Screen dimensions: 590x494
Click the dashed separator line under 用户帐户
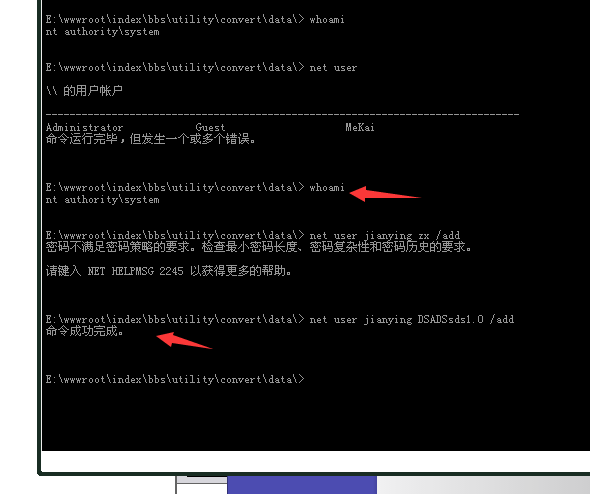(282, 114)
